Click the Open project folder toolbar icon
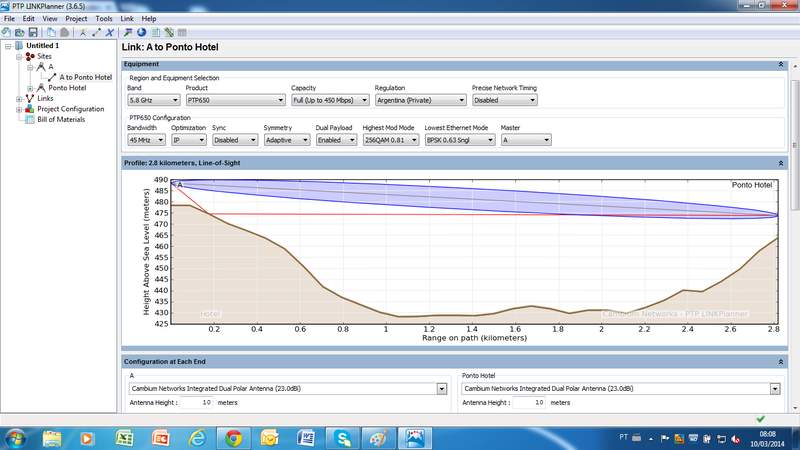 20,32
